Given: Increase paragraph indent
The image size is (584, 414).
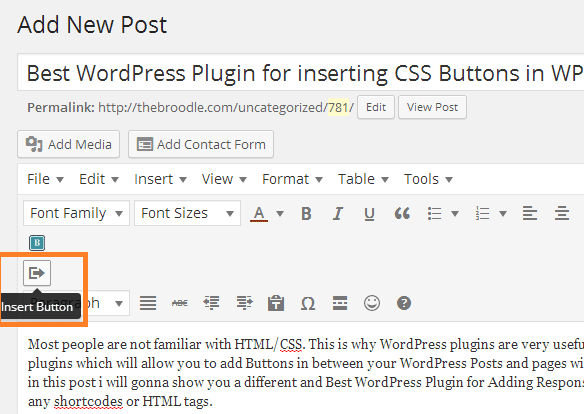Looking at the screenshot, I should click(x=244, y=303).
